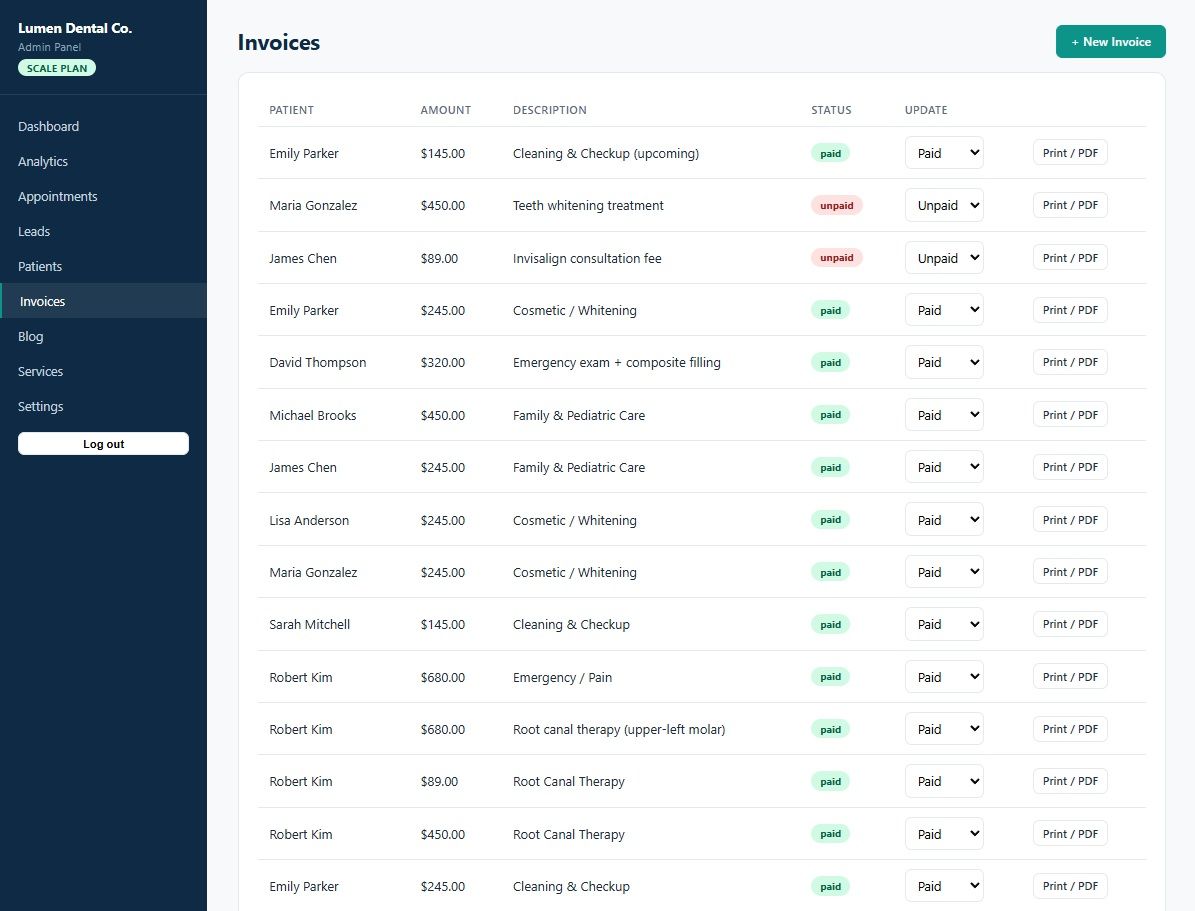Open Maria Gonzalez's Cosmetic / Whitening status dropdown
The width and height of the screenshot is (1195, 911).
coord(944,572)
